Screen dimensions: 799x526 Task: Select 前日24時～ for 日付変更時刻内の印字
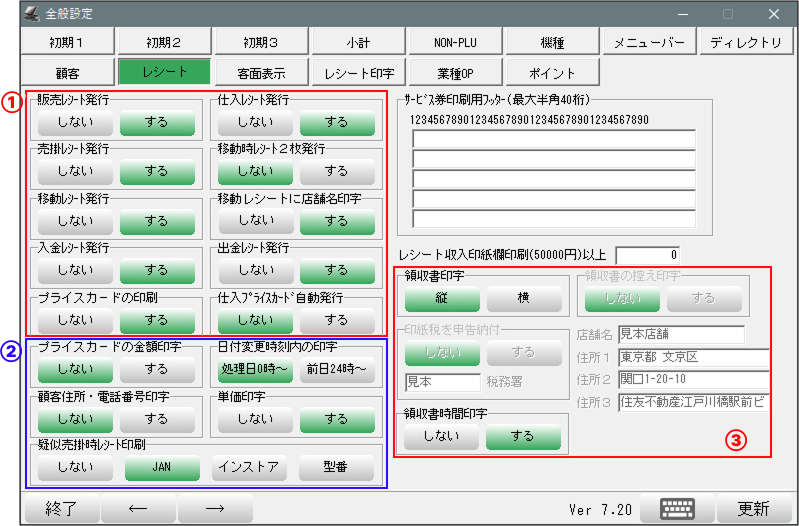tap(336, 370)
